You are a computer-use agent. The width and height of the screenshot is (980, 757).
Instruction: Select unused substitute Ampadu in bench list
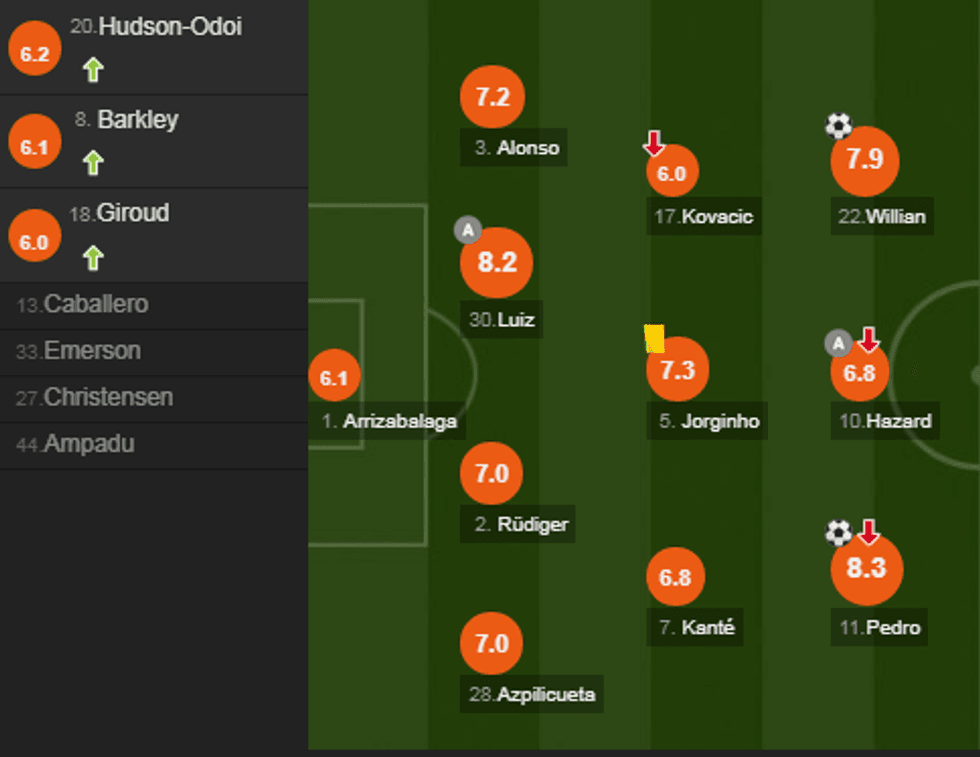click(75, 444)
